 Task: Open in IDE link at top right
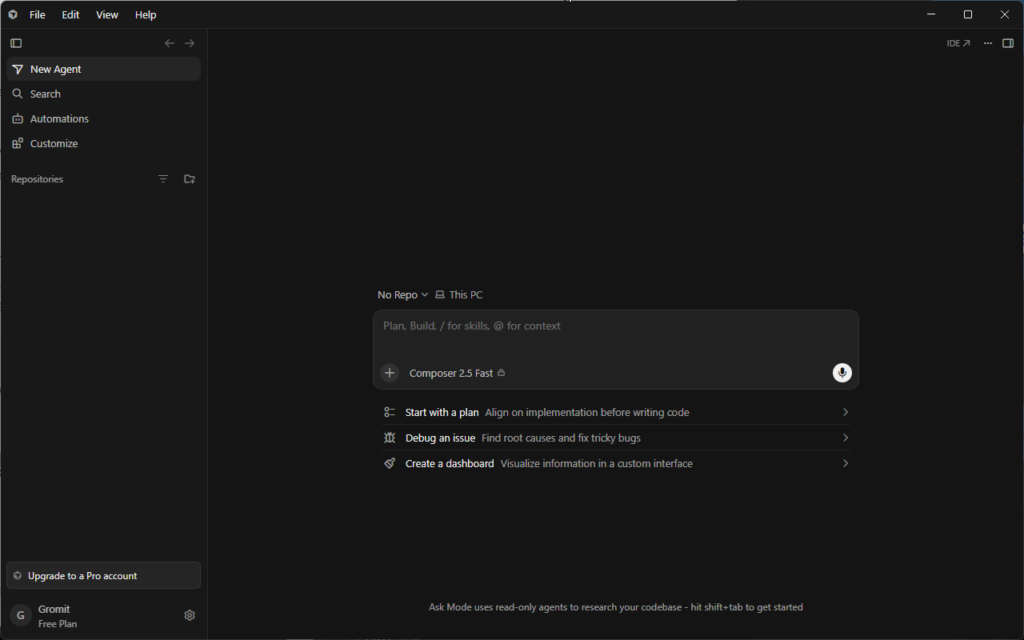pos(958,43)
